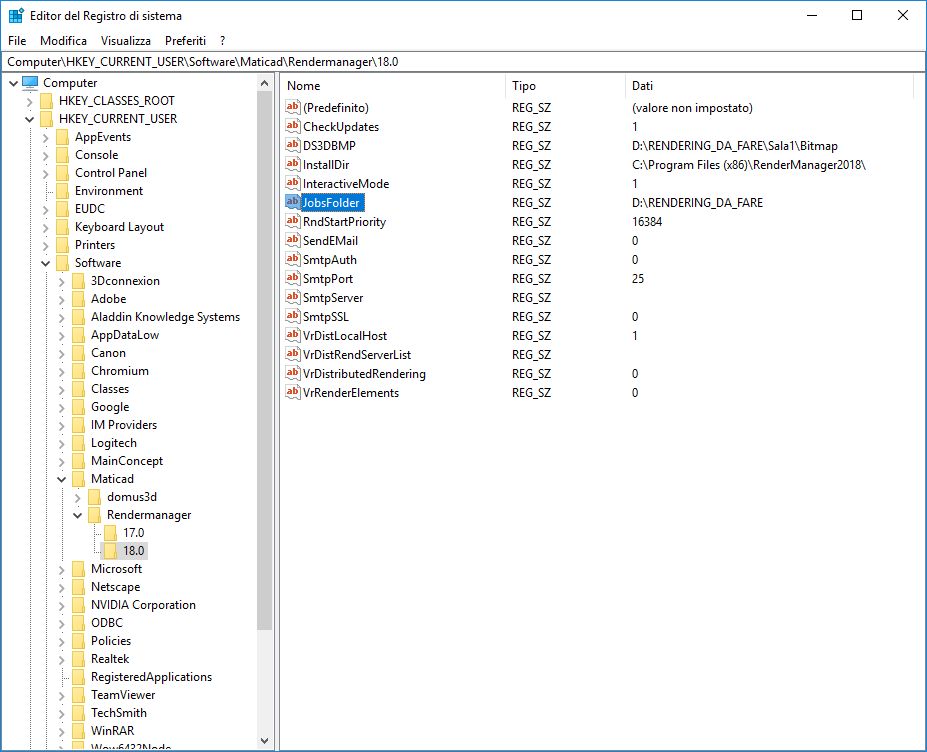Select the Computer root node icon

click(x=30, y=83)
